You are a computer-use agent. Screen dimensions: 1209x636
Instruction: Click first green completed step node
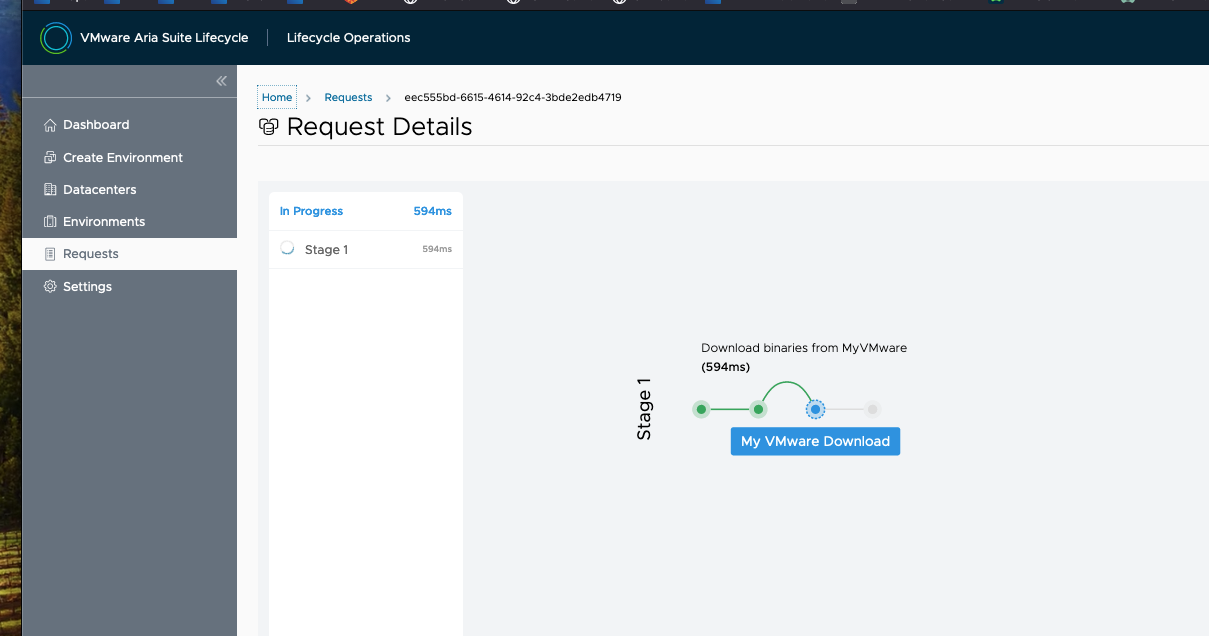(702, 409)
